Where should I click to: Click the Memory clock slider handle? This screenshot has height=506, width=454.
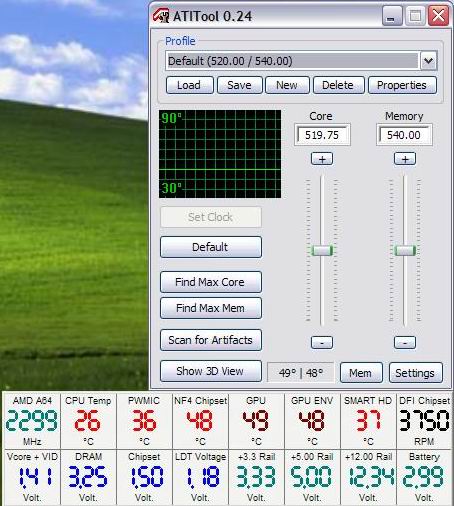[x=405, y=250]
